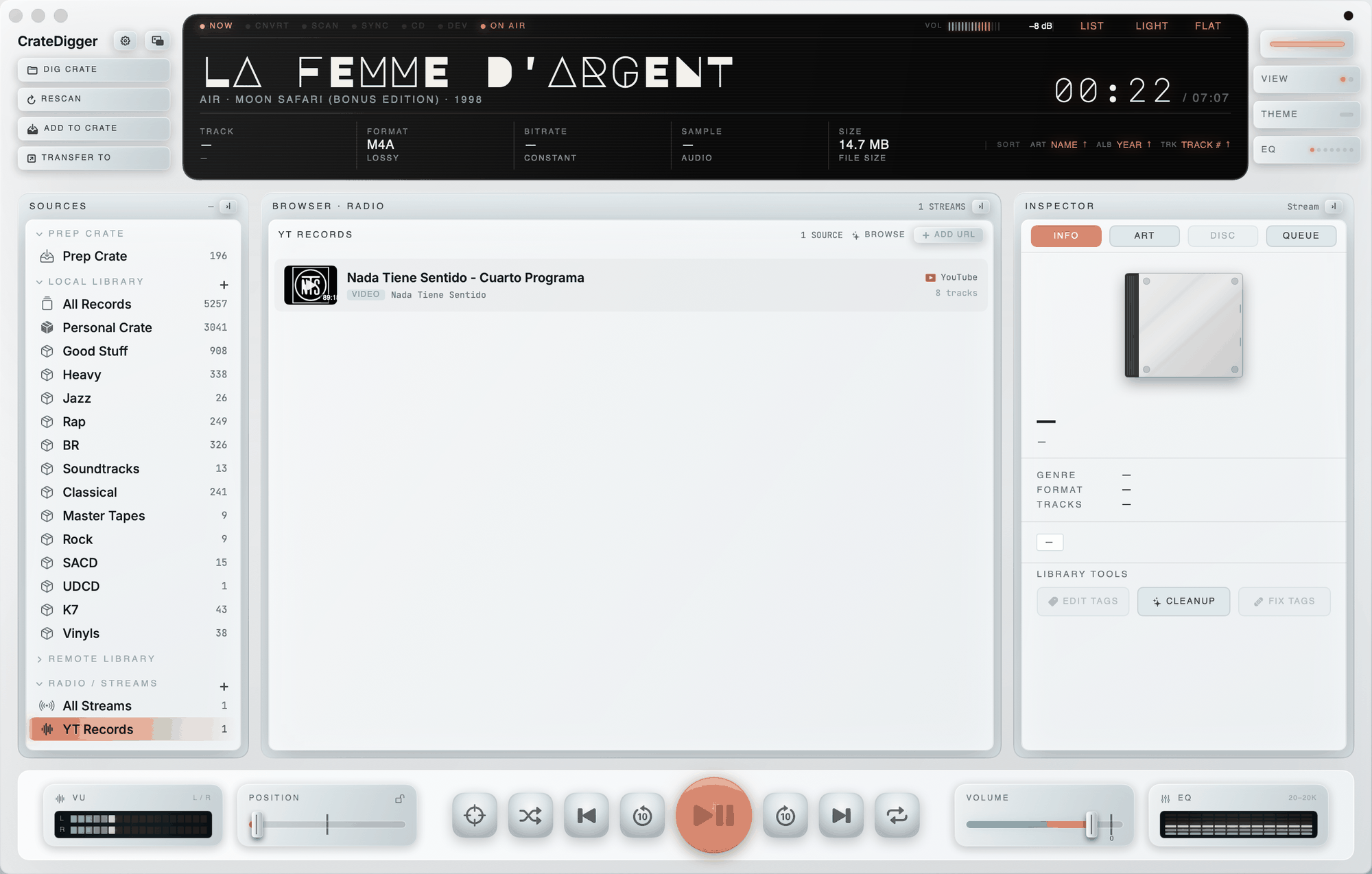
Task: Toggle the THEME switch
Action: coord(1306,114)
